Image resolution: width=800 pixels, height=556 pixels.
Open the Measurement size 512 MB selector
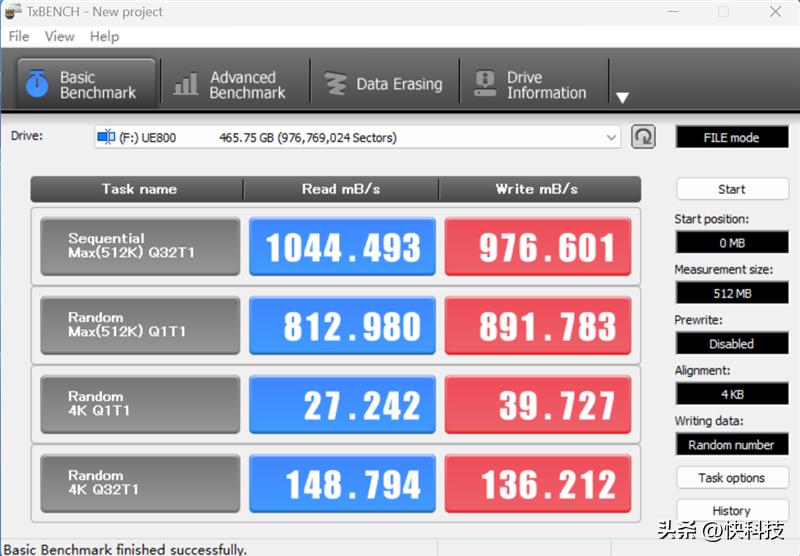pyautogui.click(x=732, y=293)
